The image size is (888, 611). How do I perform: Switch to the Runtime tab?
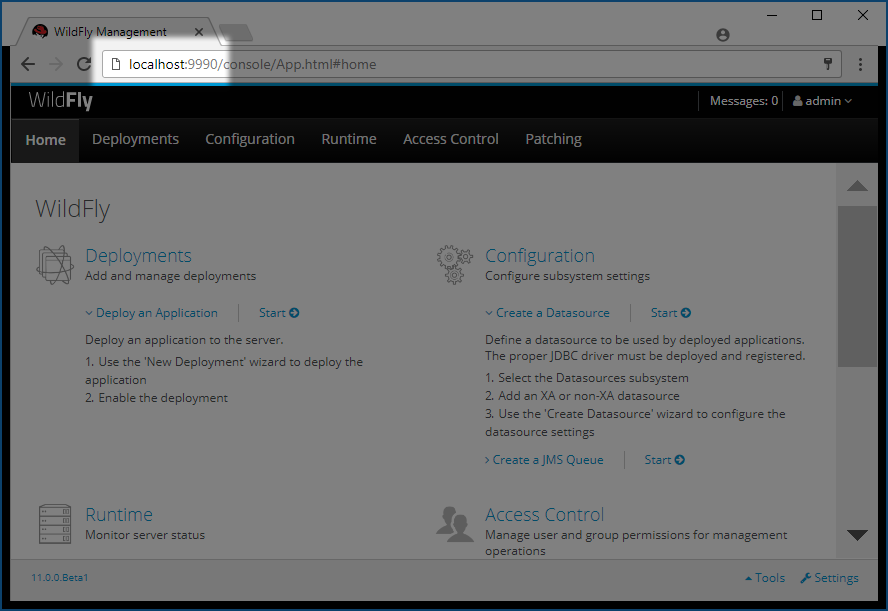tap(349, 139)
